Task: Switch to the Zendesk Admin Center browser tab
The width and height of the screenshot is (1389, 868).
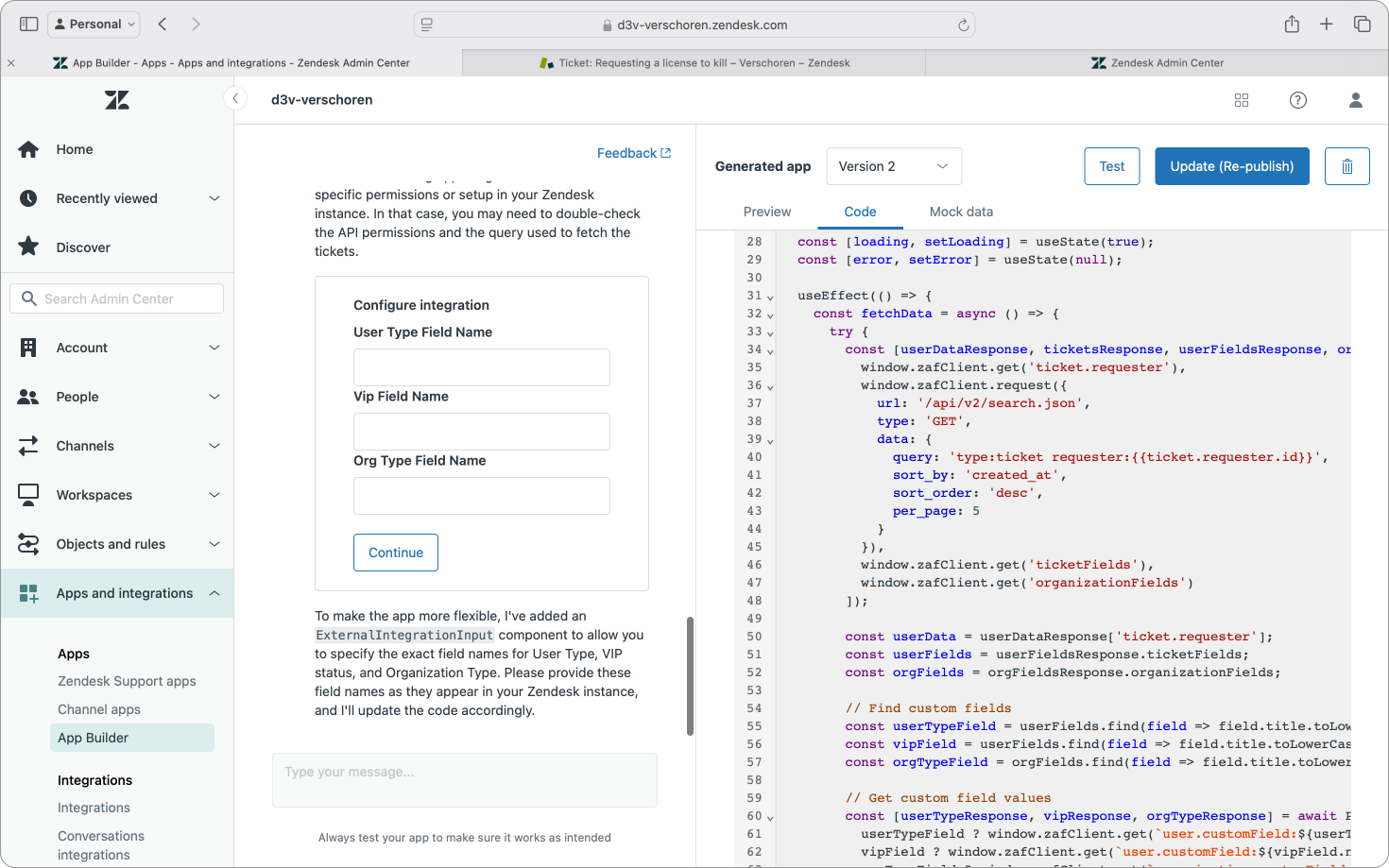Action: (1157, 63)
